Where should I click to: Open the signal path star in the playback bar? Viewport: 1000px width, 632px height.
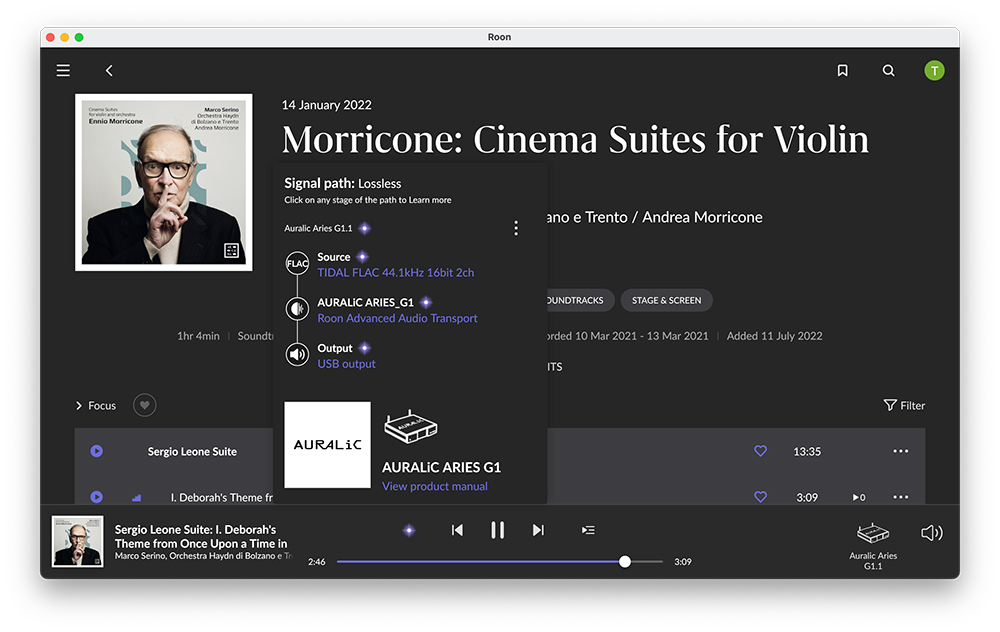[409, 531]
